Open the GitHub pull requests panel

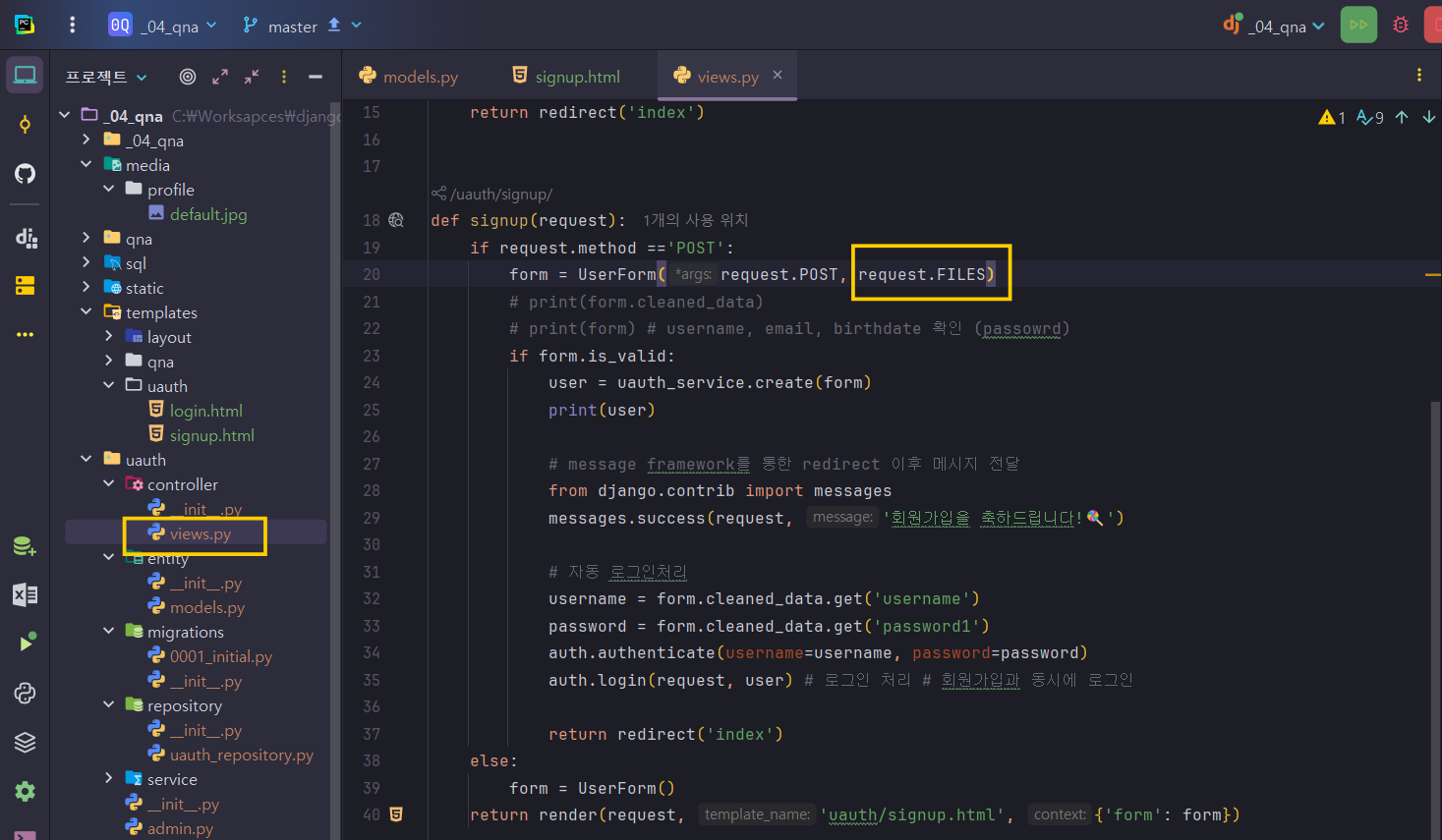[x=25, y=174]
